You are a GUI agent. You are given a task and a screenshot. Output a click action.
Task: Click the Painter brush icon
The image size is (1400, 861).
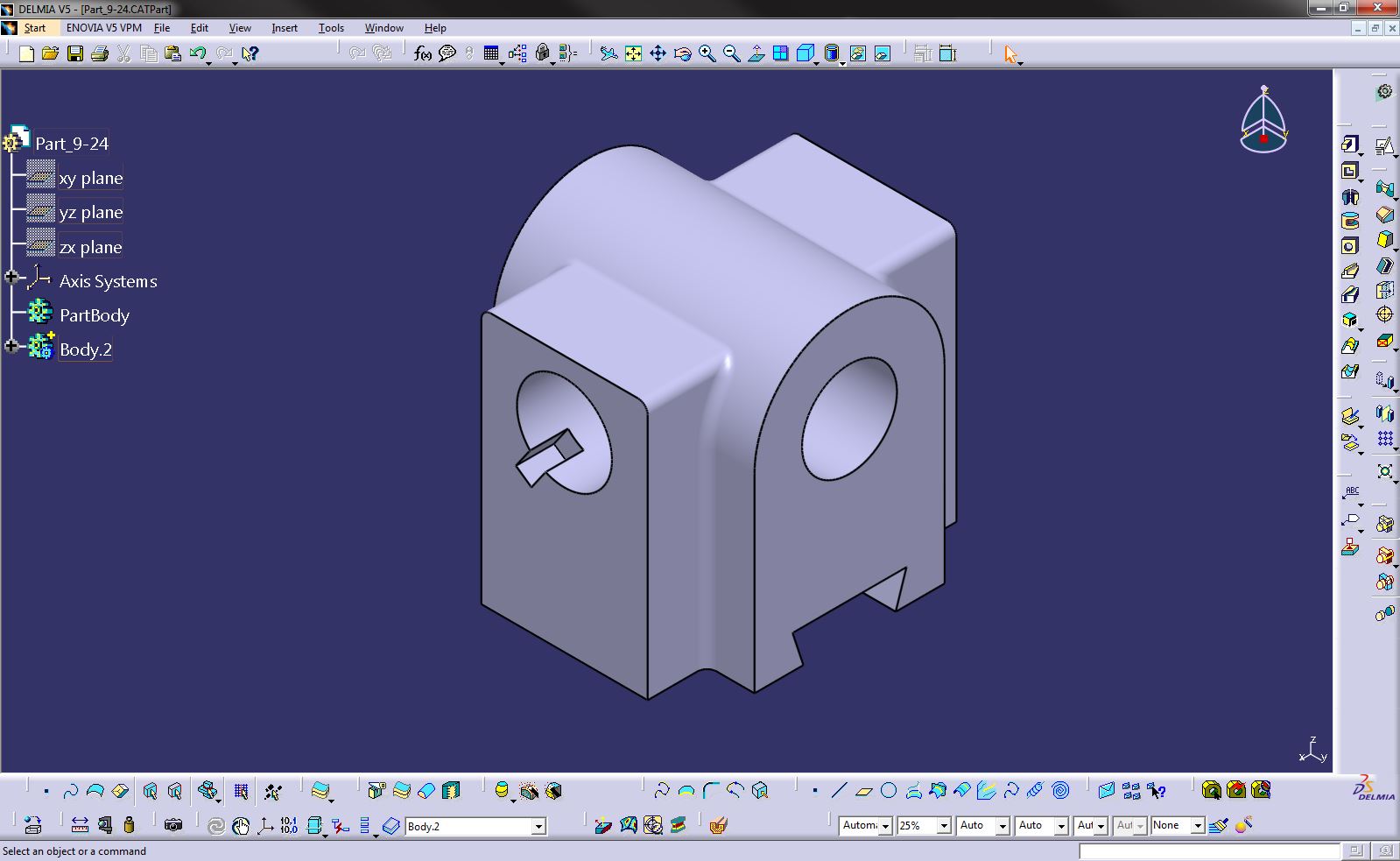pyautogui.click(x=1219, y=825)
